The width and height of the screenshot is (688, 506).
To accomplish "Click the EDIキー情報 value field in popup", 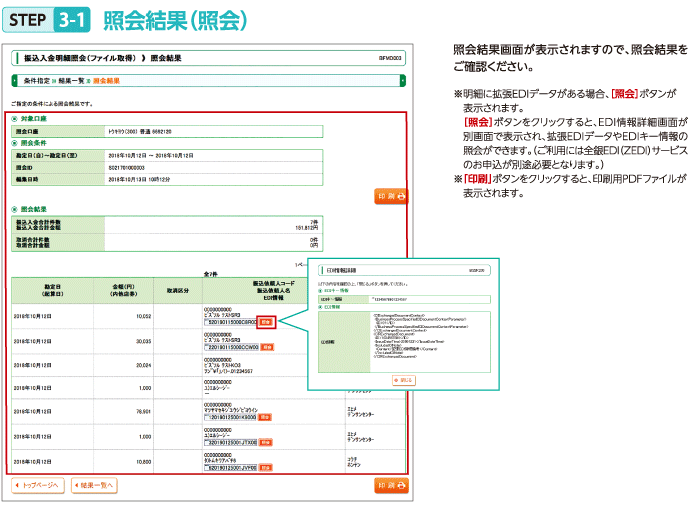I will click(430, 299).
